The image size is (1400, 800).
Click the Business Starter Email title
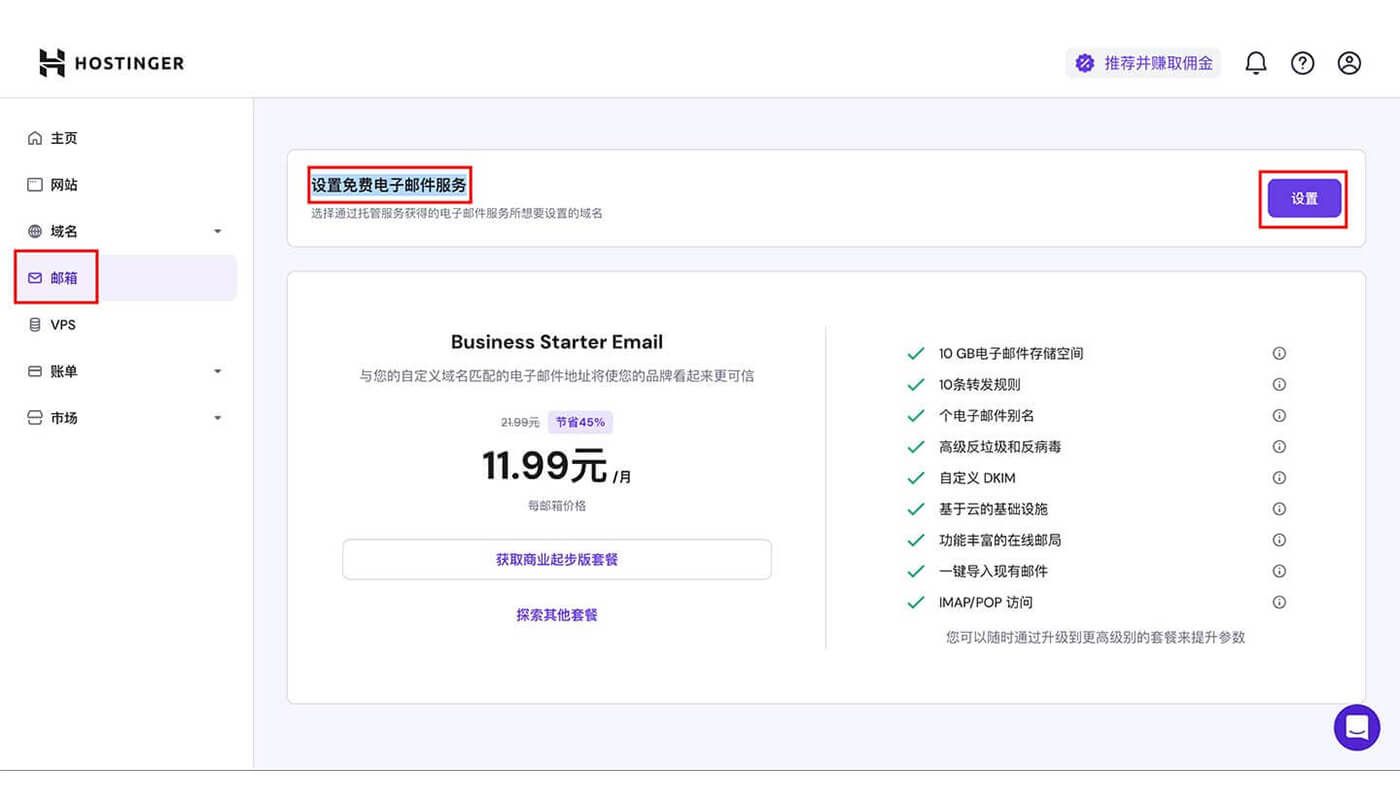coord(557,342)
